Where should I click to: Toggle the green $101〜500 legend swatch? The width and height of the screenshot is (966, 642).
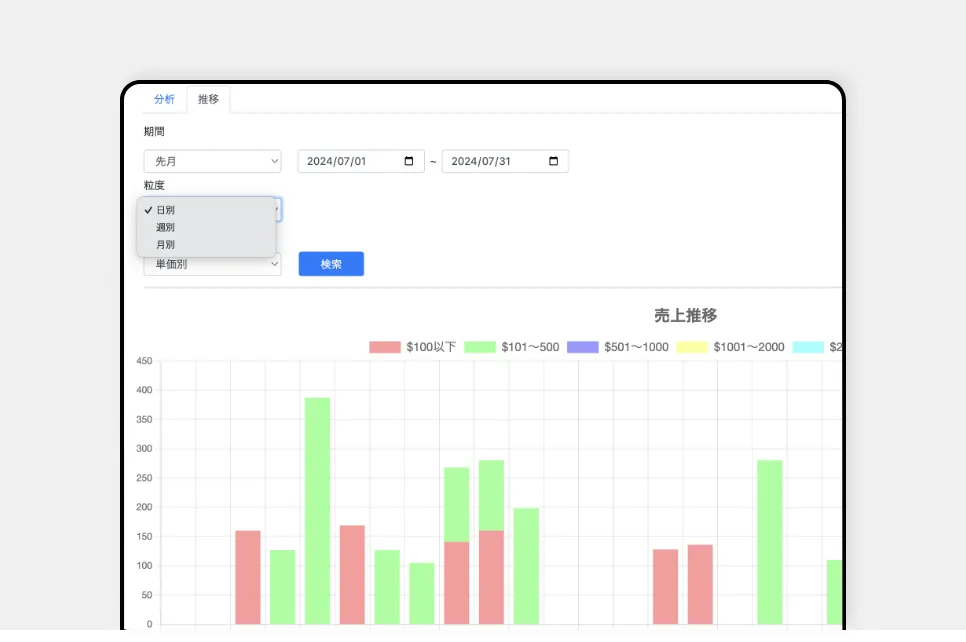(480, 347)
